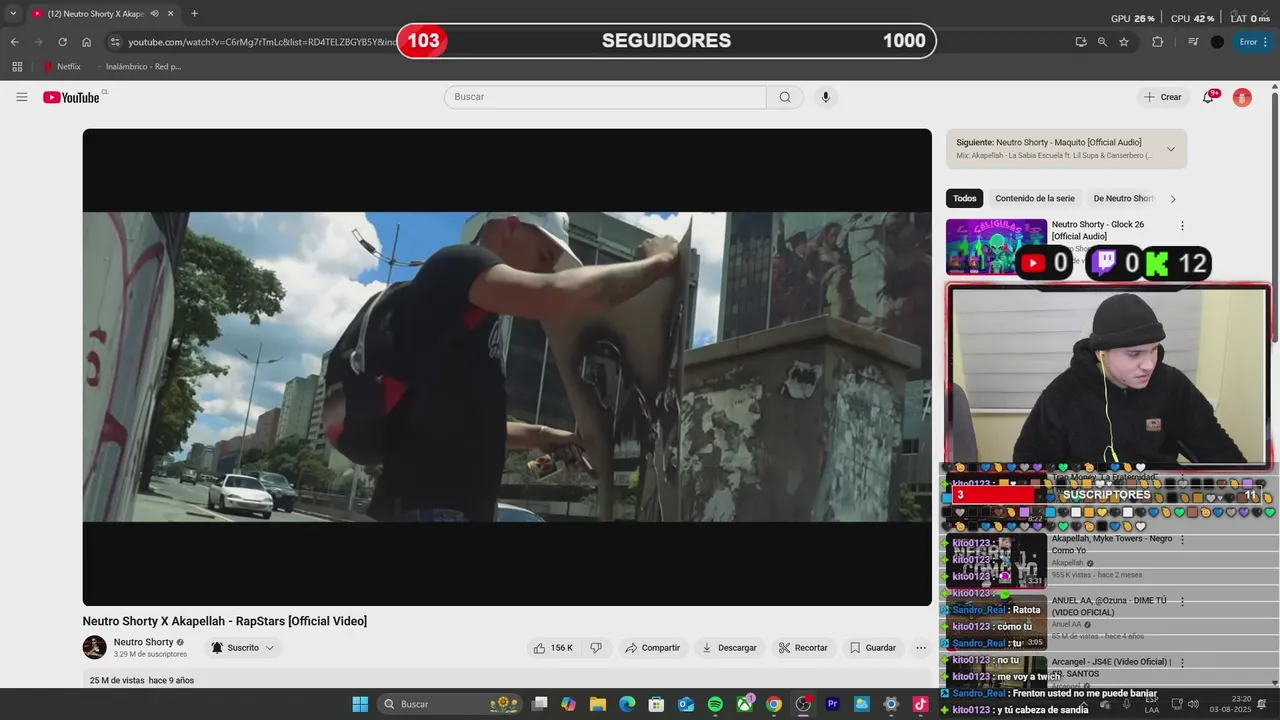Go to YouTube home via logo
Viewport: 1280px width, 720px height.
point(71,97)
